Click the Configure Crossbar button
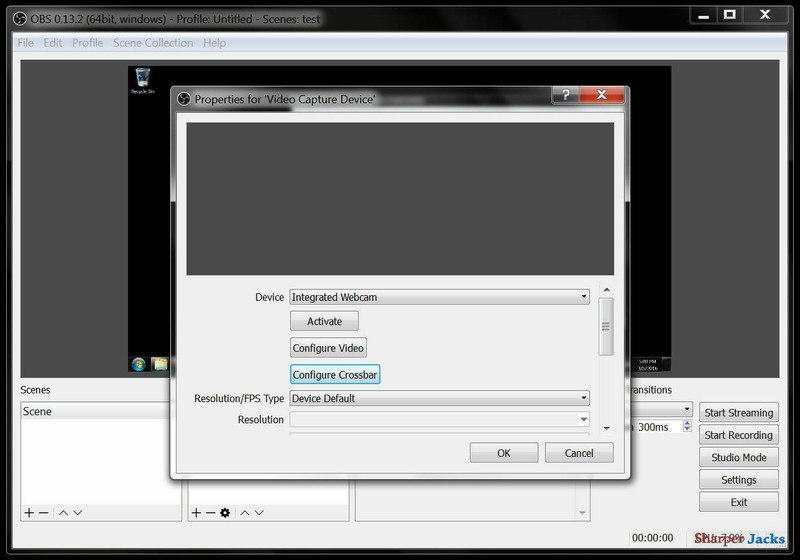This screenshot has width=800, height=560. (x=335, y=374)
